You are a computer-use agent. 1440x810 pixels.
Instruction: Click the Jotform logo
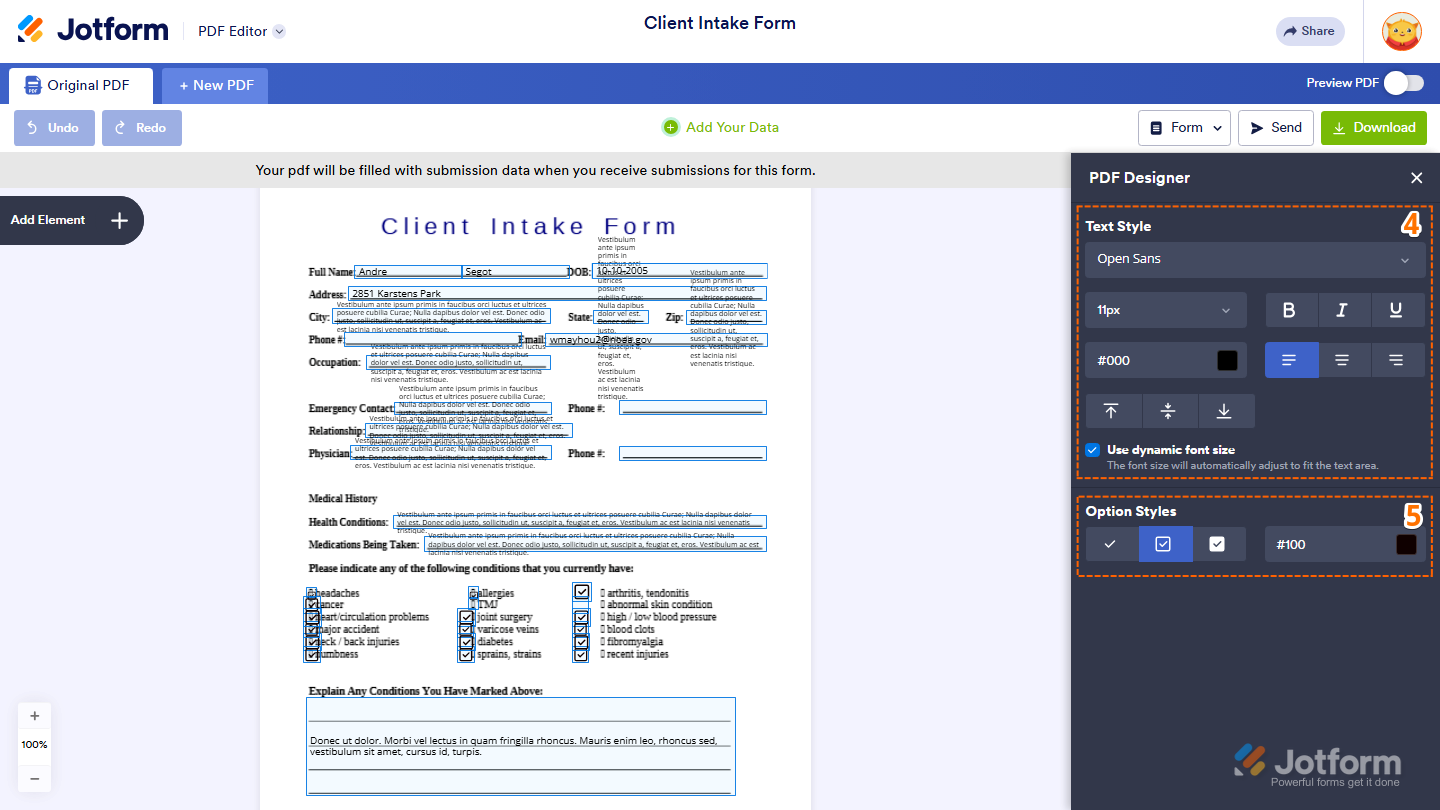[93, 30]
